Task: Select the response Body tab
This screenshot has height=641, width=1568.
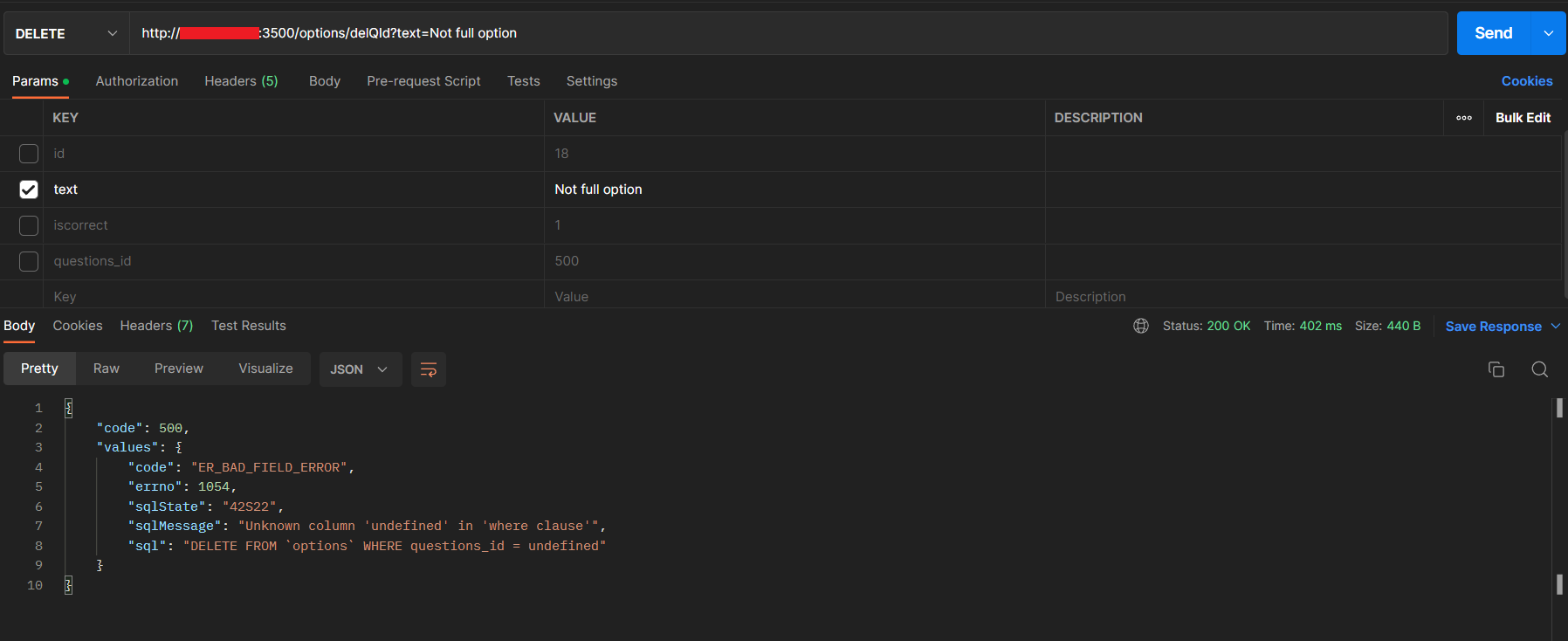Action: [19, 326]
